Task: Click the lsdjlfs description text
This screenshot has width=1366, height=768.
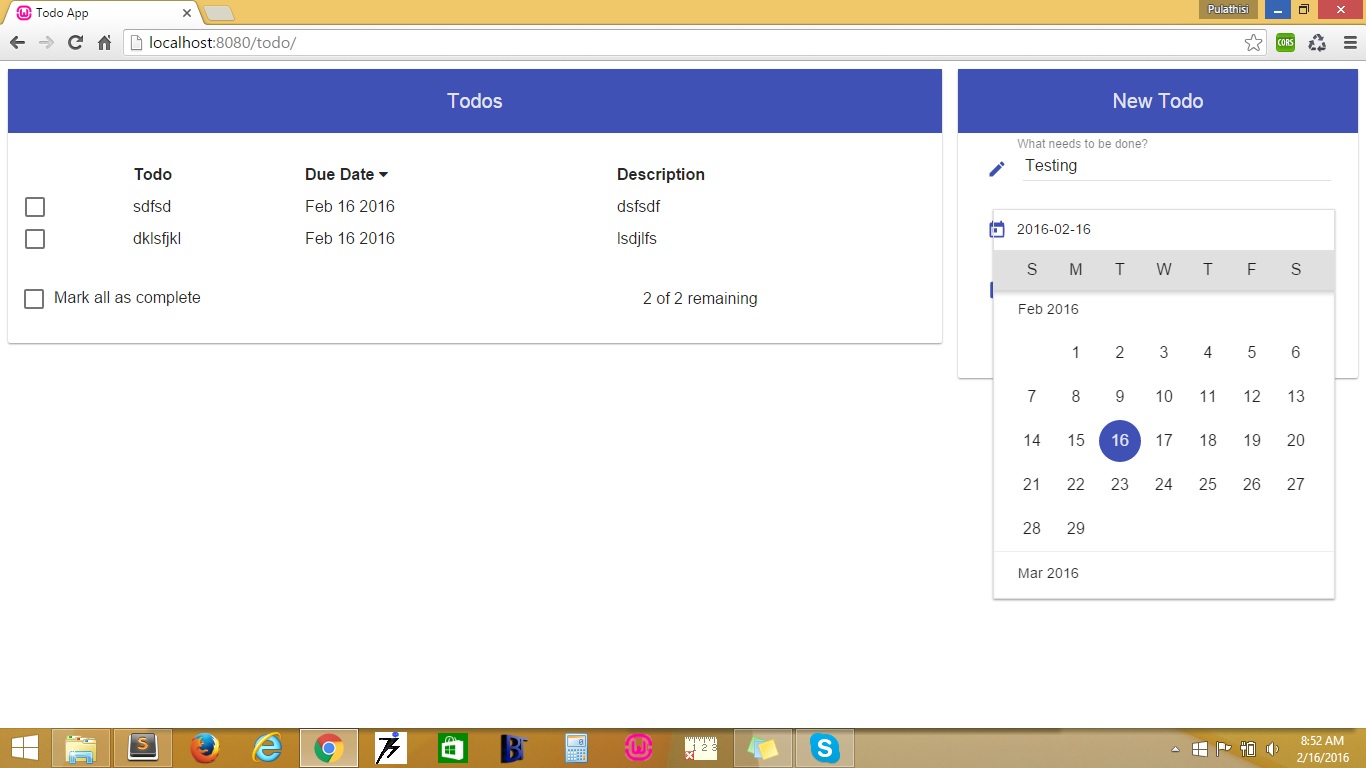Action: click(x=637, y=239)
